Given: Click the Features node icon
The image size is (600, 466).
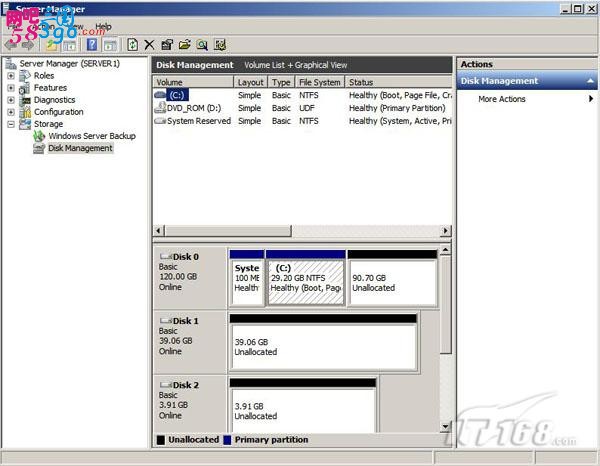Looking at the screenshot, I should (x=25, y=88).
